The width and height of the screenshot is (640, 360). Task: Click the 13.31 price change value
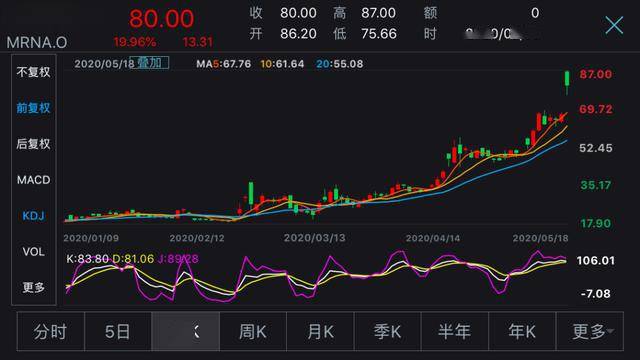pyautogui.click(x=198, y=42)
